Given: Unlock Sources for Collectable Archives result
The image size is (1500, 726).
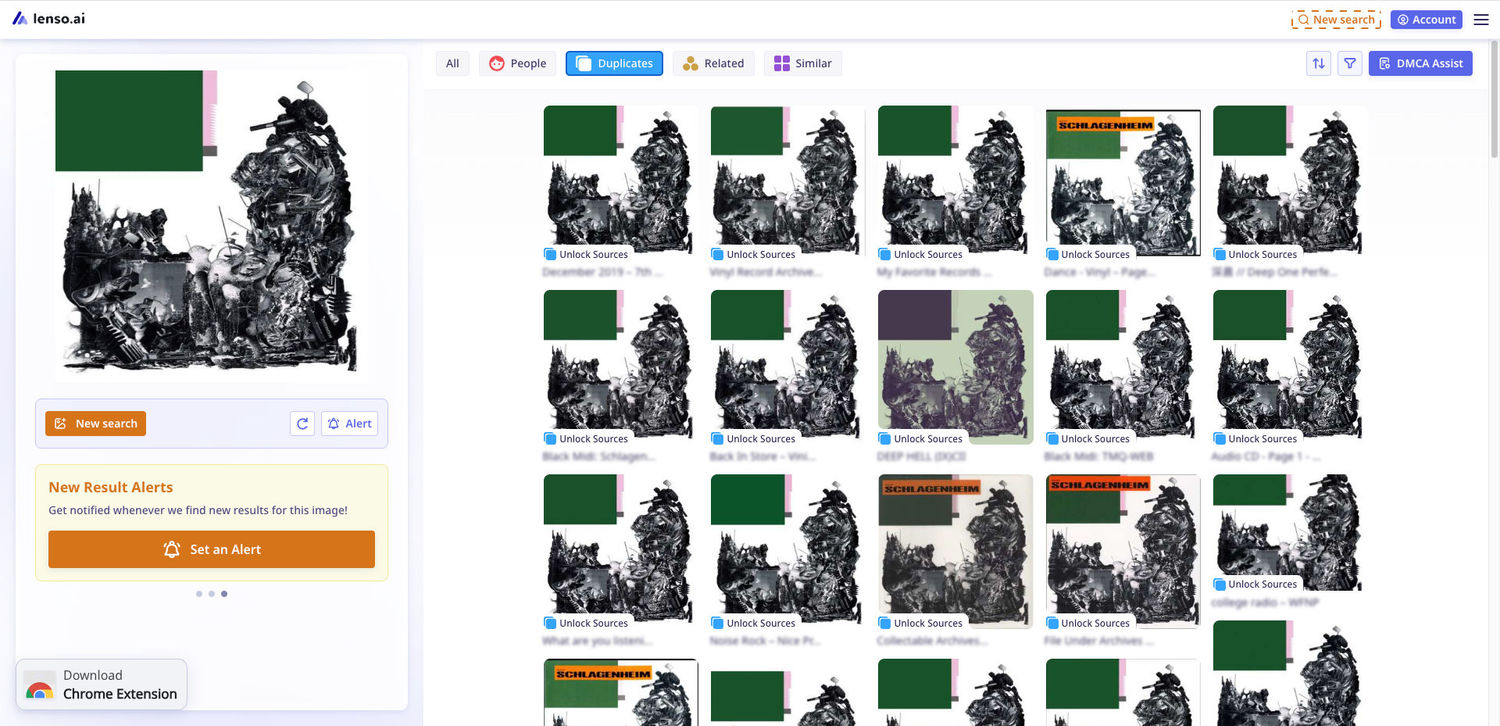Looking at the screenshot, I should (x=920, y=623).
